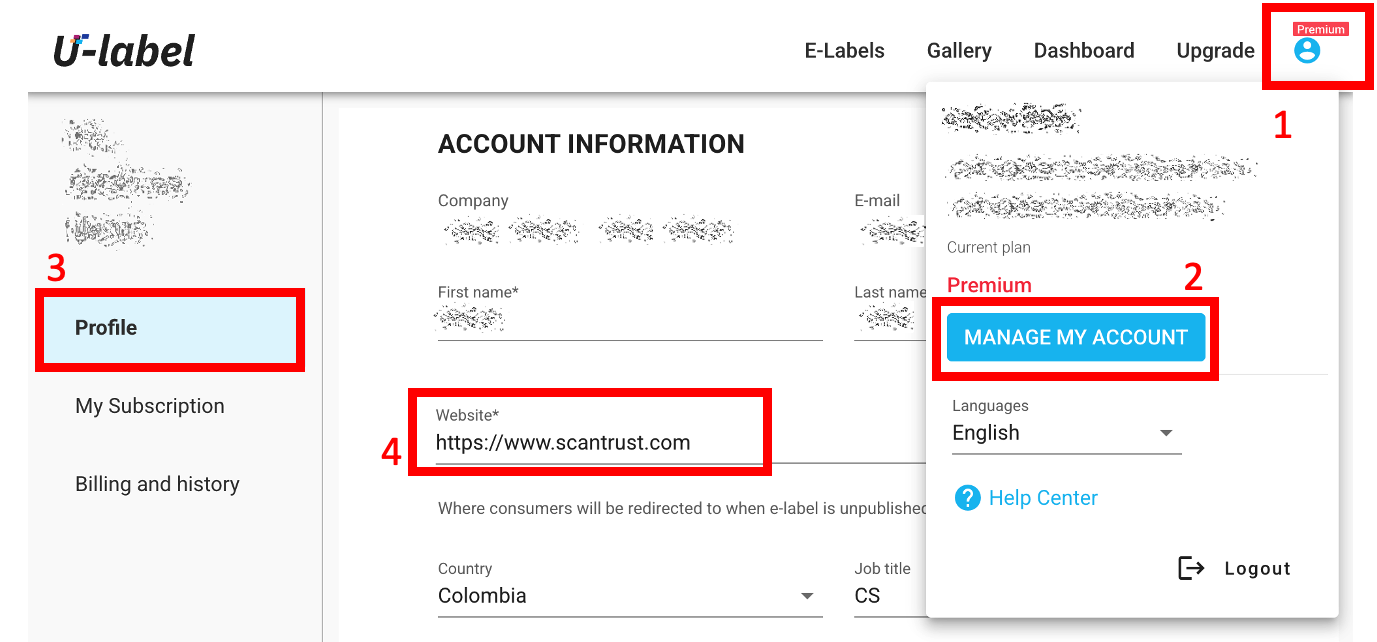
Task: Open the Help Center link
Action: click(1043, 498)
